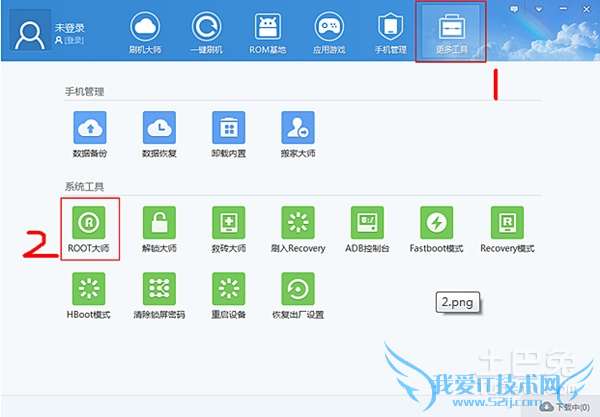600x417 pixels.
Task: Open the ADB控制台 console
Action: coord(367,230)
